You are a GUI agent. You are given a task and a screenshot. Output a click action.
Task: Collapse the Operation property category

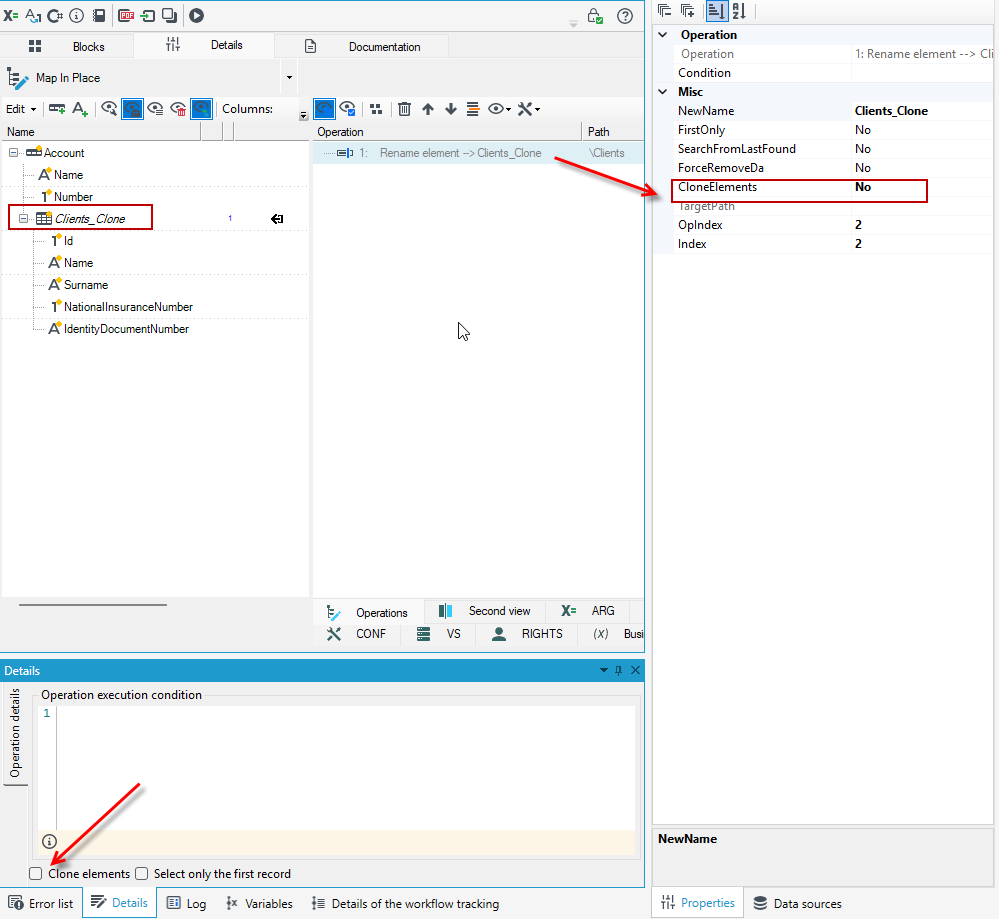tap(663, 34)
